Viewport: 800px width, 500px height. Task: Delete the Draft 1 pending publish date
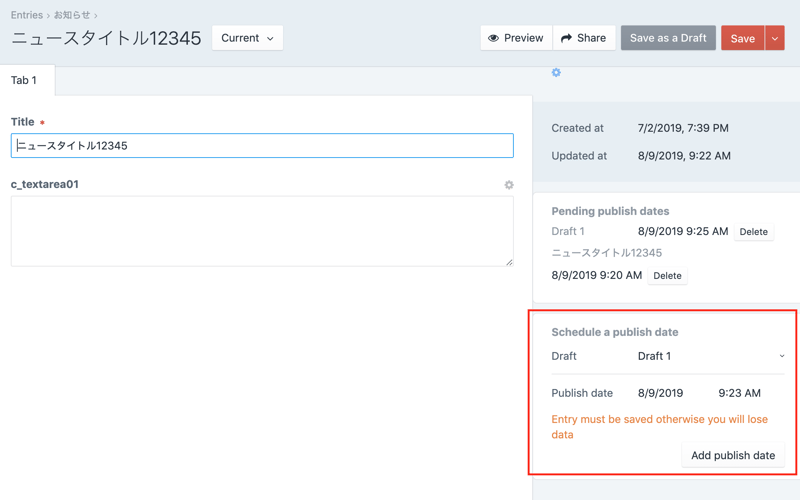pyautogui.click(x=753, y=232)
